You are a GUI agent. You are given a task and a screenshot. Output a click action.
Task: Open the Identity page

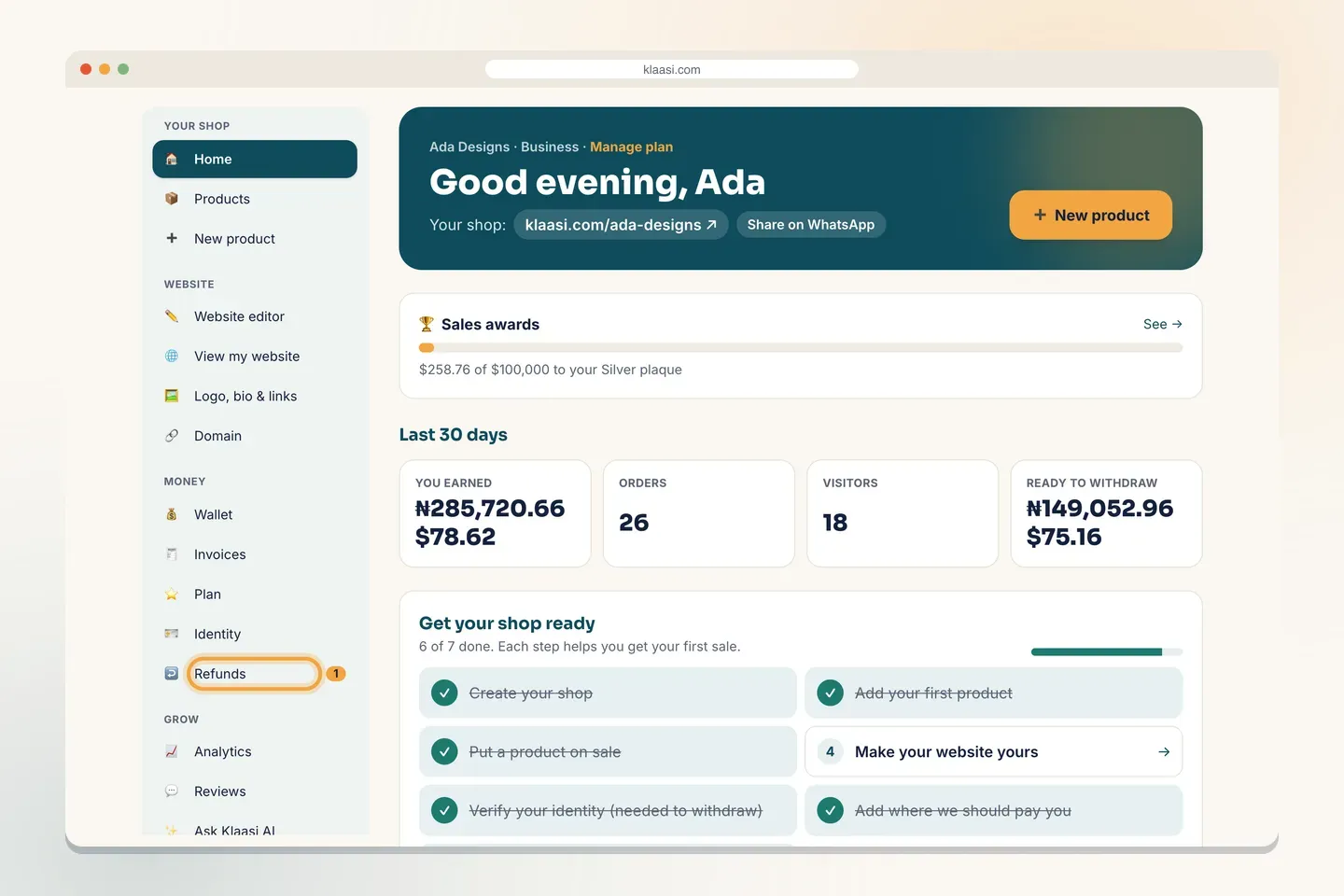(x=255, y=634)
